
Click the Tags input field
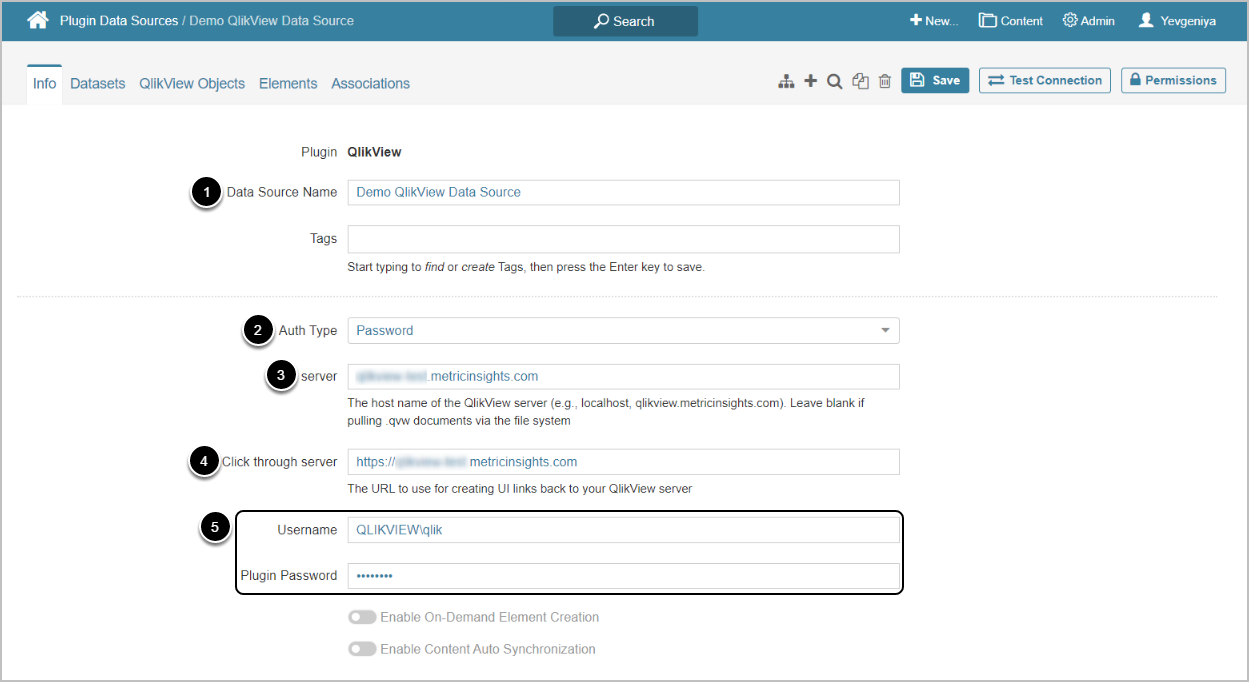tap(623, 239)
